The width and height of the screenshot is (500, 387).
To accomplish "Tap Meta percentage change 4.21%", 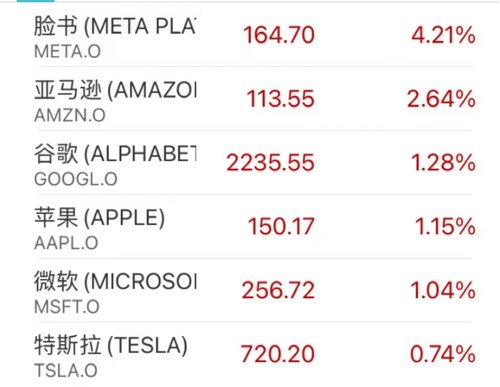I will [443, 35].
